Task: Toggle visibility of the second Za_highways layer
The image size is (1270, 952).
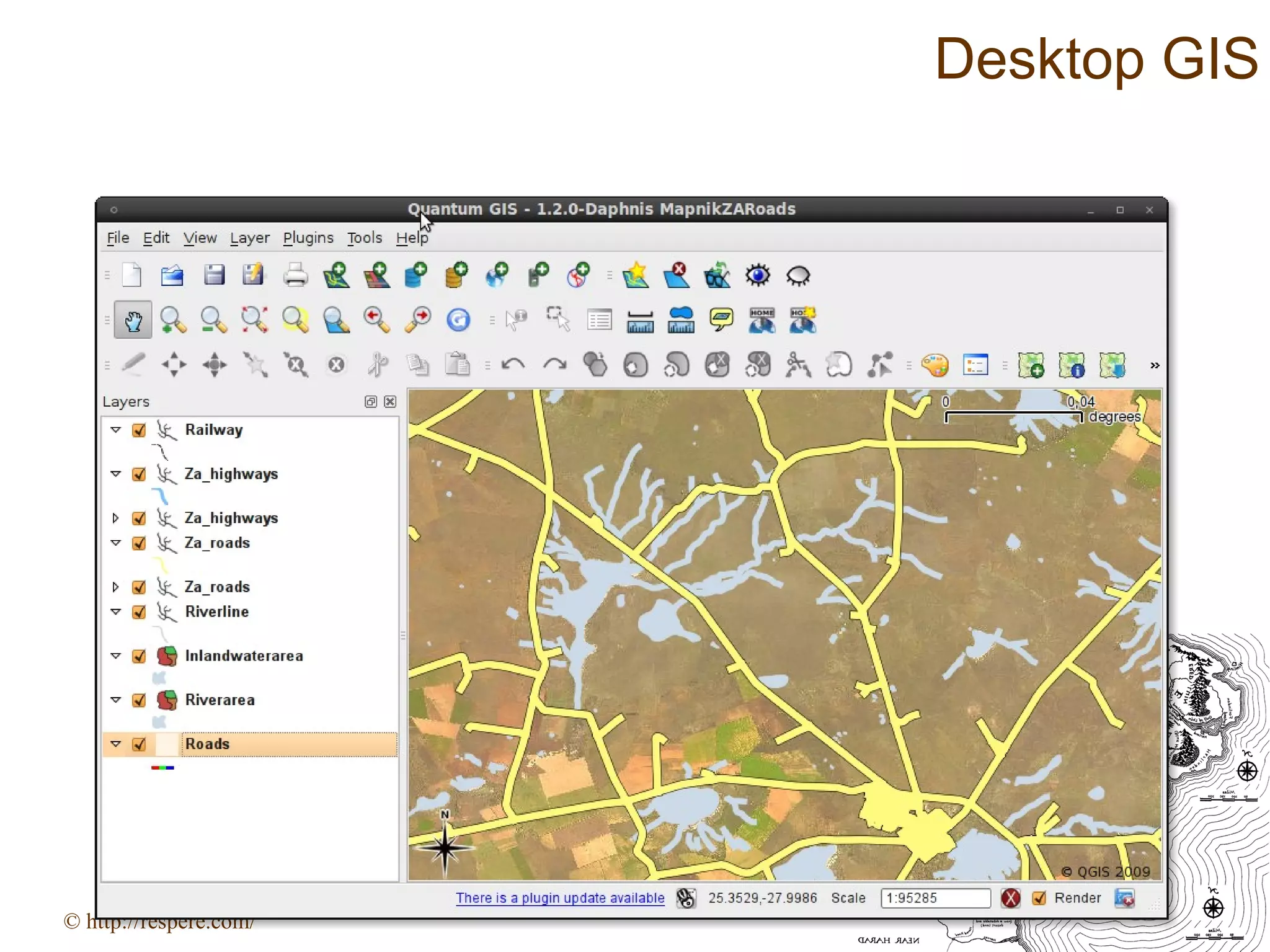Action: pyautogui.click(x=139, y=518)
